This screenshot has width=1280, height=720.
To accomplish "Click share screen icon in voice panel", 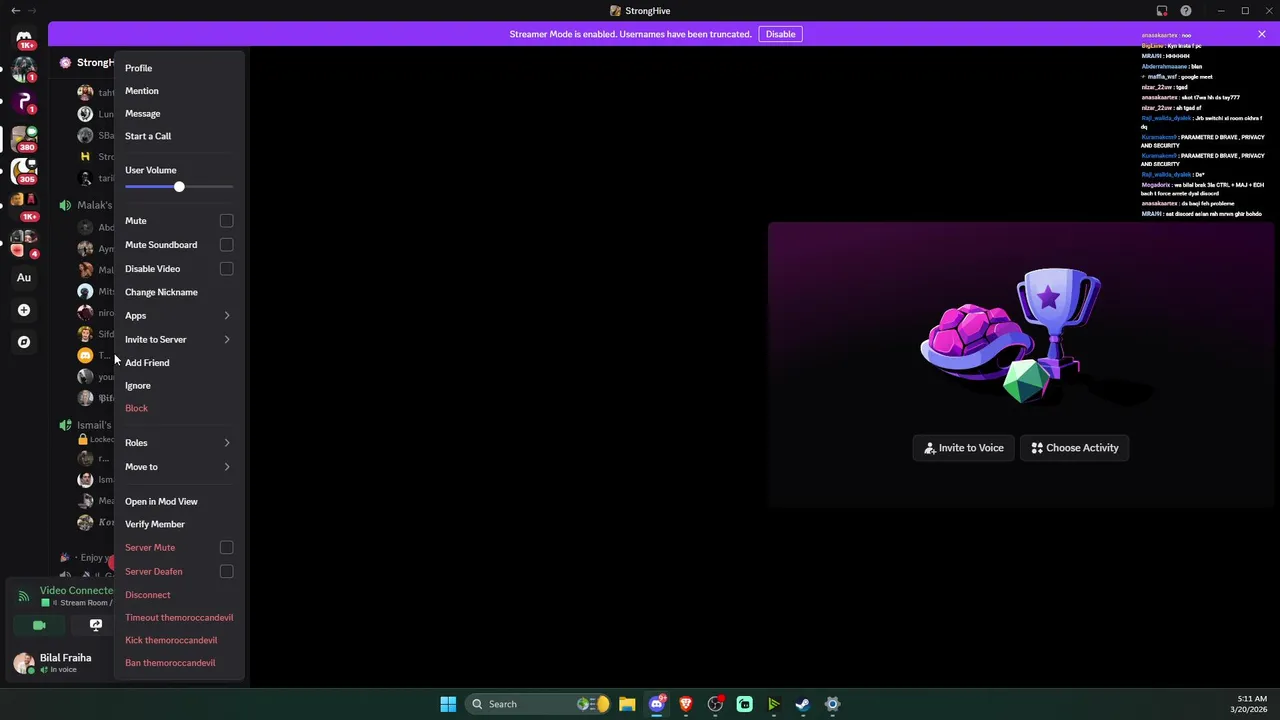I will pyautogui.click(x=95, y=625).
